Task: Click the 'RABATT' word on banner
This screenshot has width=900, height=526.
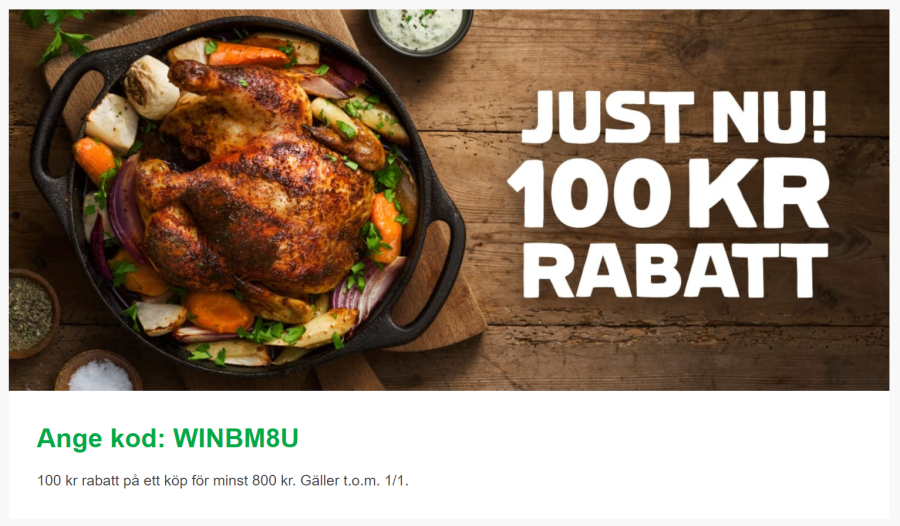Action: point(676,270)
